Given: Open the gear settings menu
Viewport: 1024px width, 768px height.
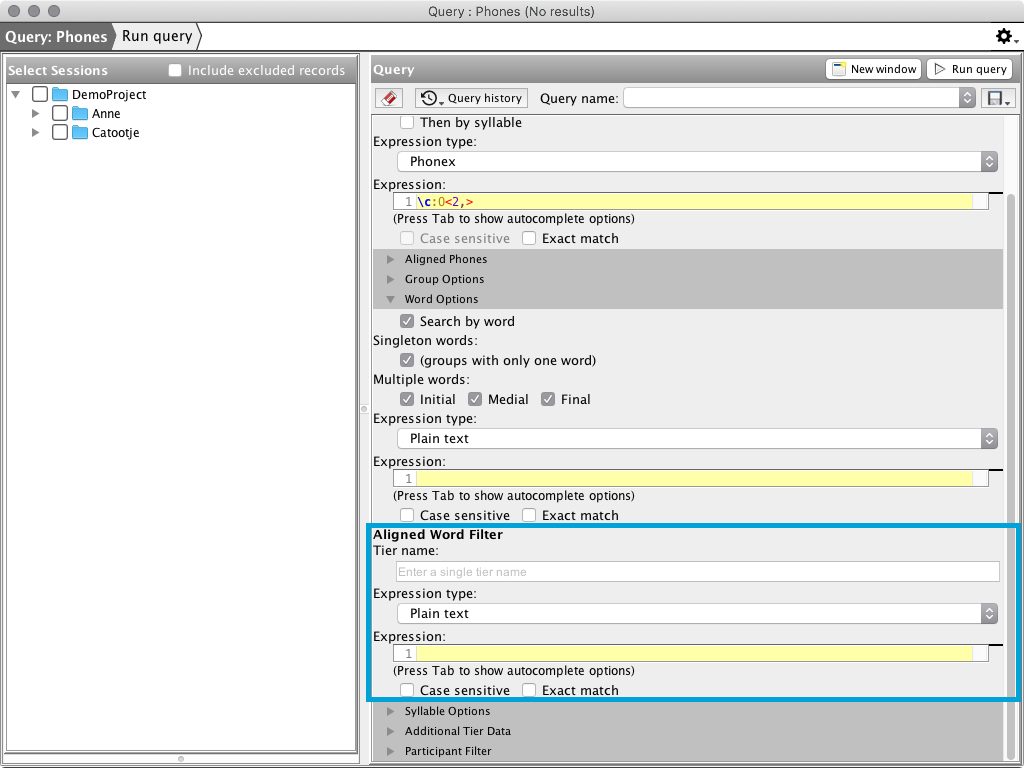Looking at the screenshot, I should [1005, 37].
